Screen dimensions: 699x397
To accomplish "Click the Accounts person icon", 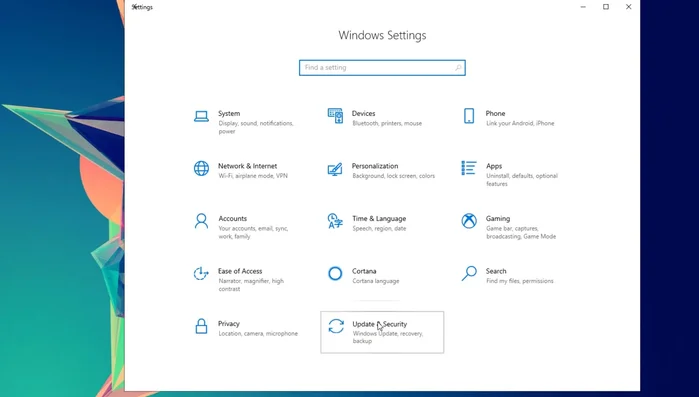I will (201, 221).
